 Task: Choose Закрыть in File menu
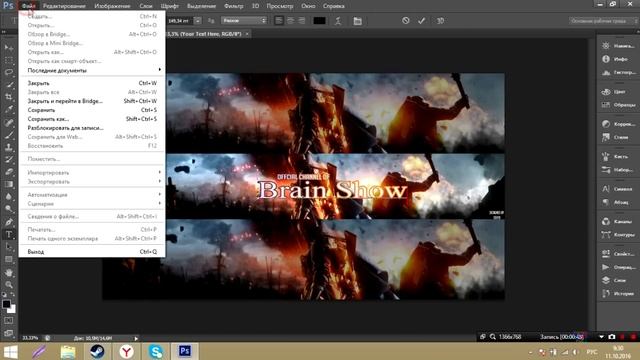click(x=92, y=83)
